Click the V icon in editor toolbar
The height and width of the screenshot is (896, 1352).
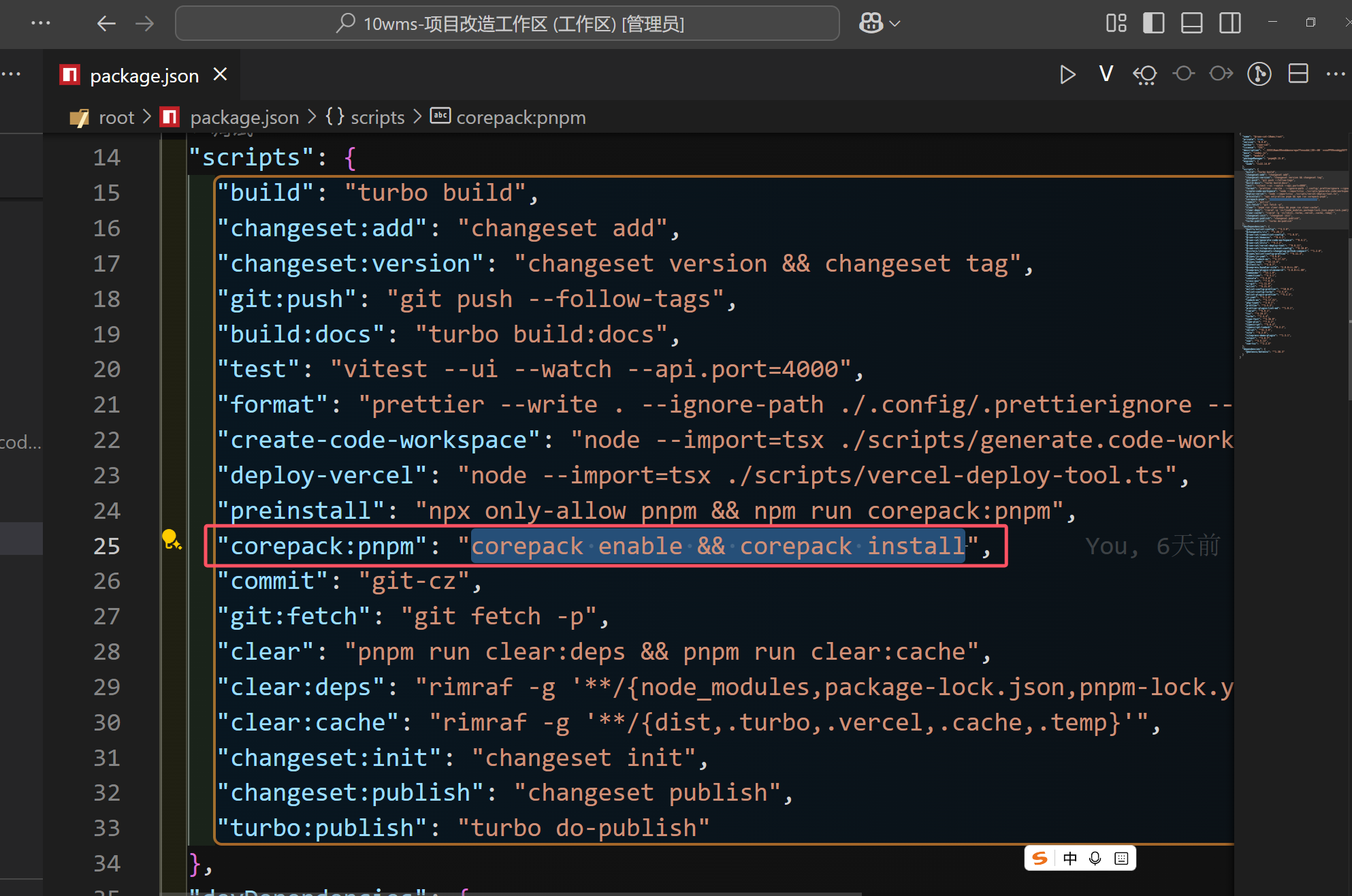click(x=1106, y=74)
